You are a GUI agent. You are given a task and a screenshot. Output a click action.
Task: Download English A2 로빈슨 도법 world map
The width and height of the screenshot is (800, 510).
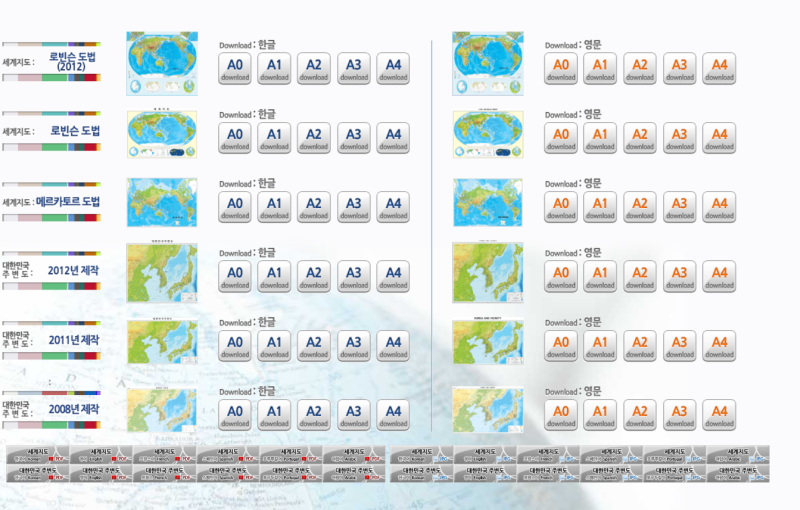click(640, 138)
